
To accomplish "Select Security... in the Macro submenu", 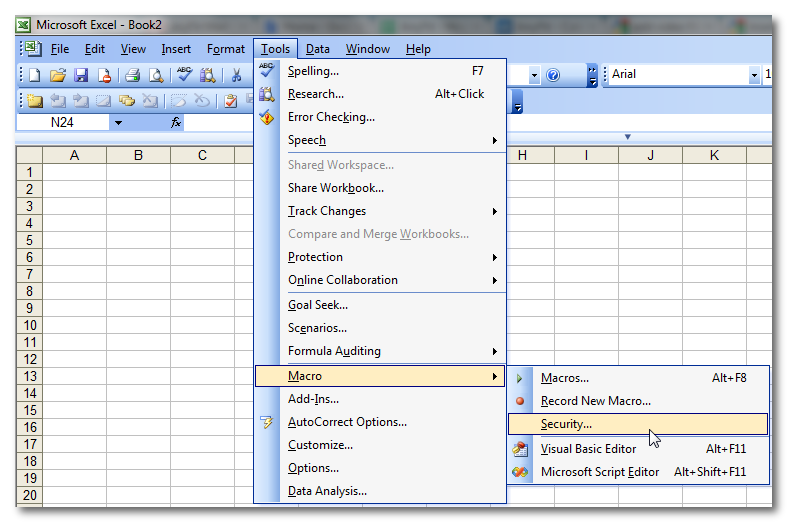I will (566, 424).
